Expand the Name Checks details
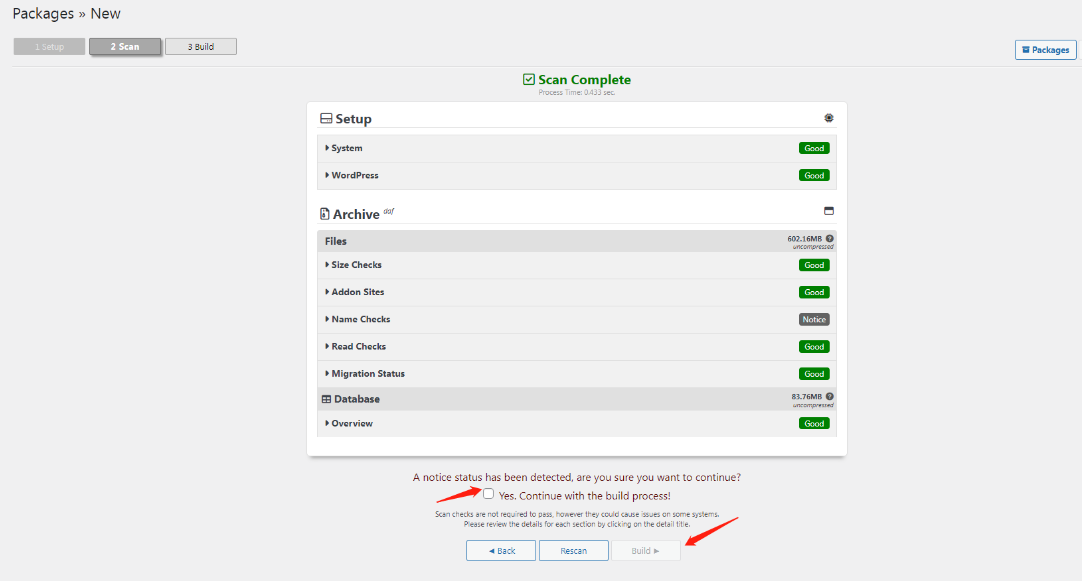 360,319
